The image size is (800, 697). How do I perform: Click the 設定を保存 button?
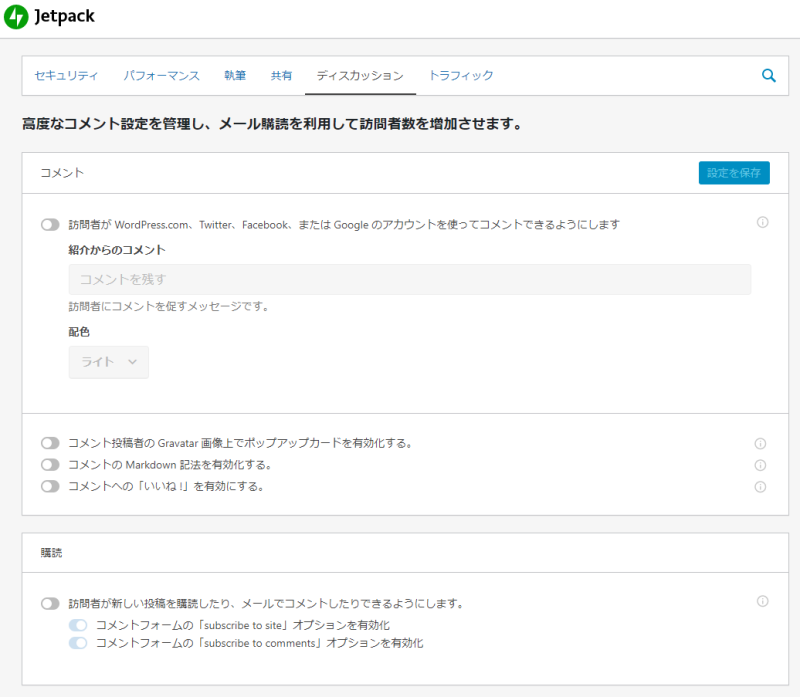pyautogui.click(x=733, y=173)
